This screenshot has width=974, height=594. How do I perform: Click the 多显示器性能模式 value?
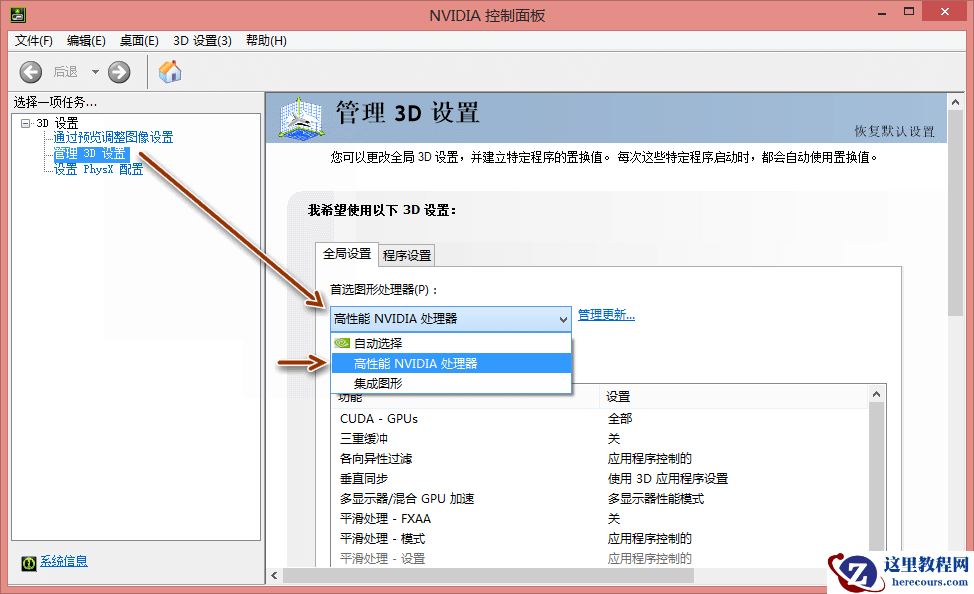(x=656, y=498)
